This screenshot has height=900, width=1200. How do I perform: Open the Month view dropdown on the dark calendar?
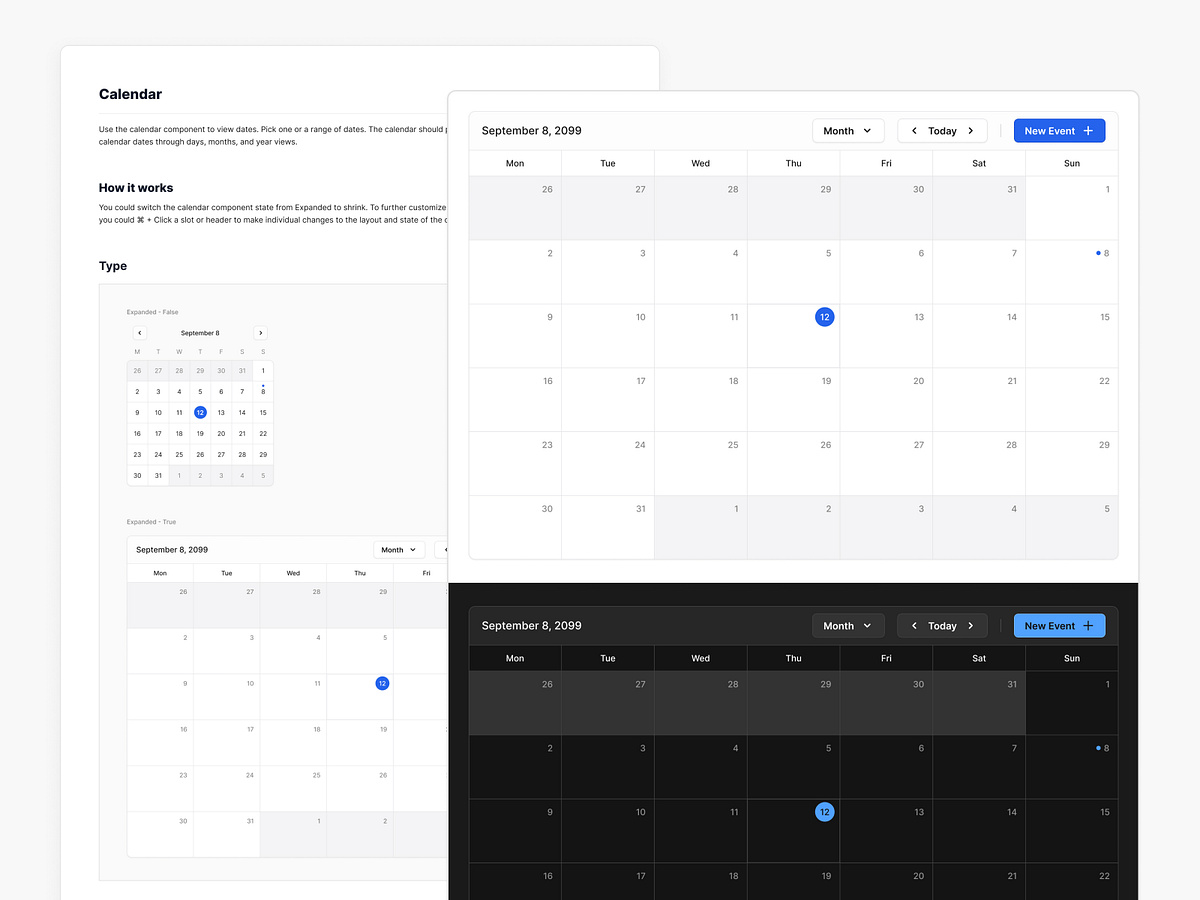coord(848,625)
